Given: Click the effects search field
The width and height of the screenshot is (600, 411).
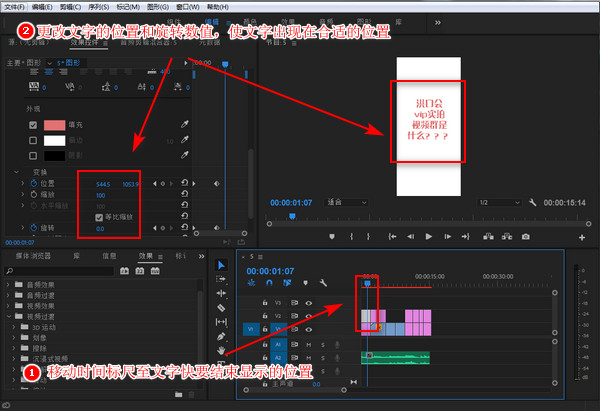Looking at the screenshot, I should coord(59,271).
